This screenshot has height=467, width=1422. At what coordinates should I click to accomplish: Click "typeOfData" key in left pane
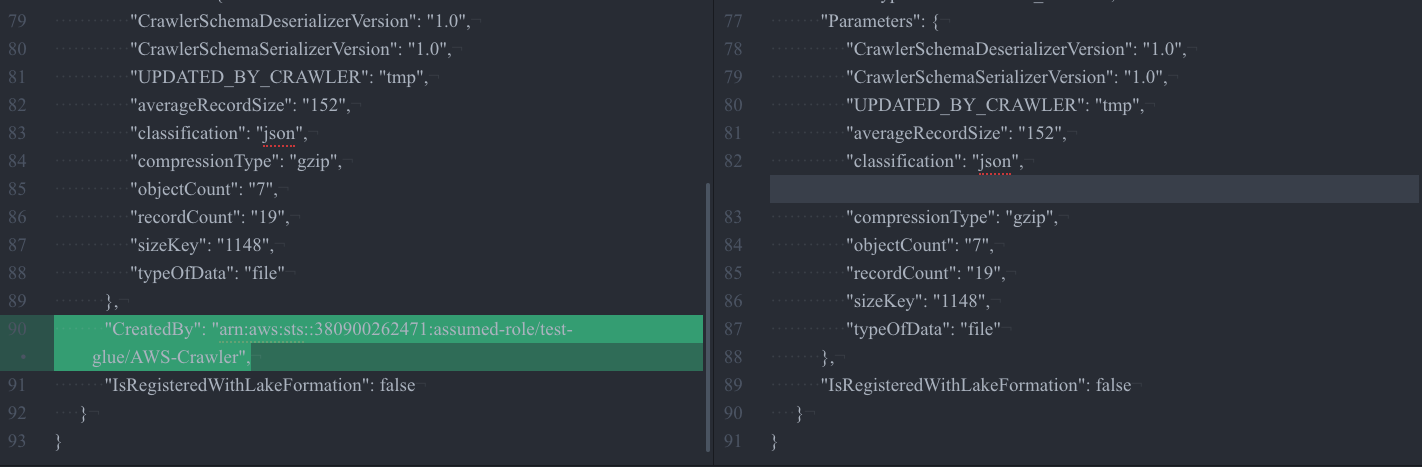click(x=183, y=273)
